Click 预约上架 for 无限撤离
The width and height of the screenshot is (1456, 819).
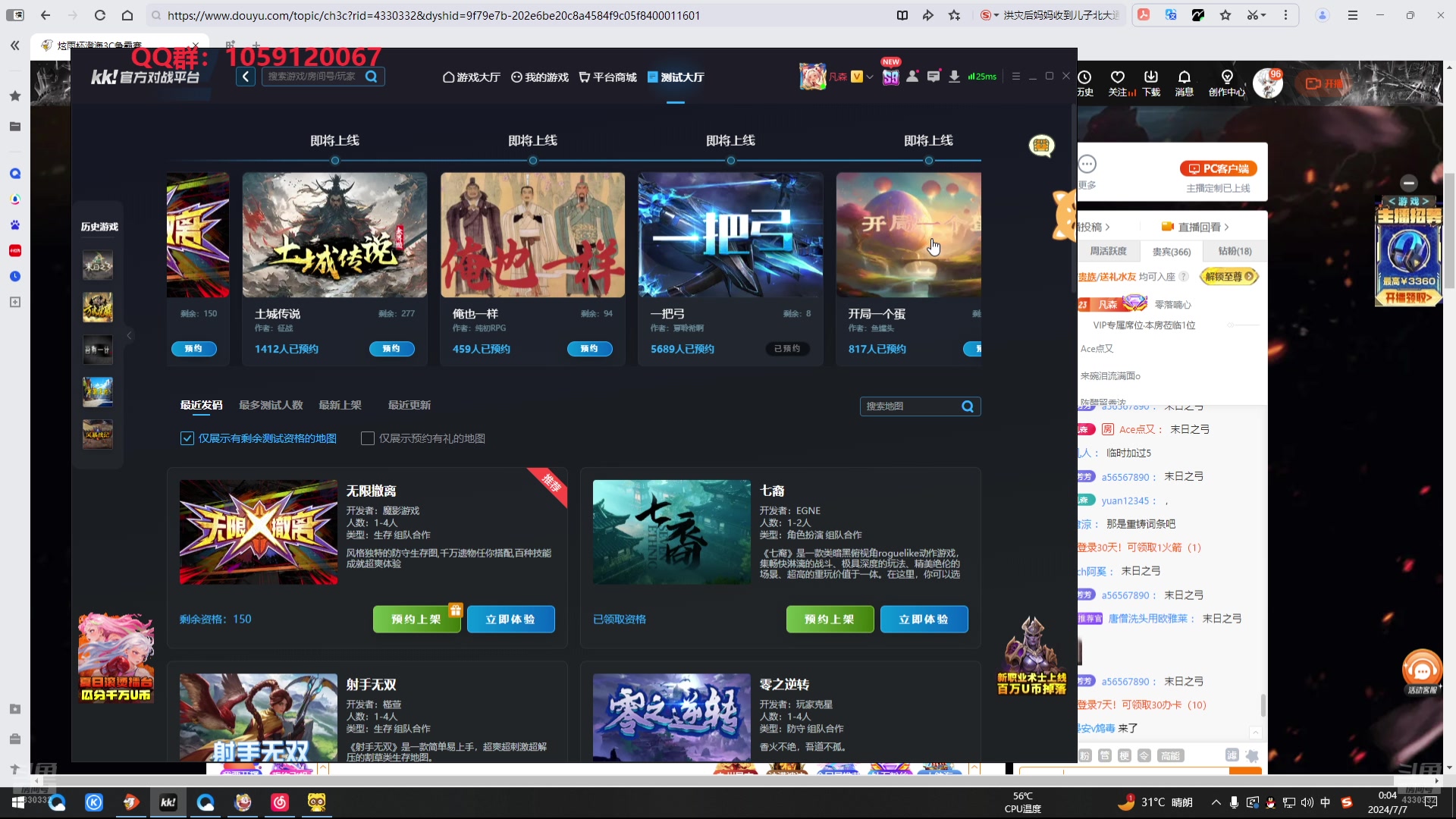416,620
